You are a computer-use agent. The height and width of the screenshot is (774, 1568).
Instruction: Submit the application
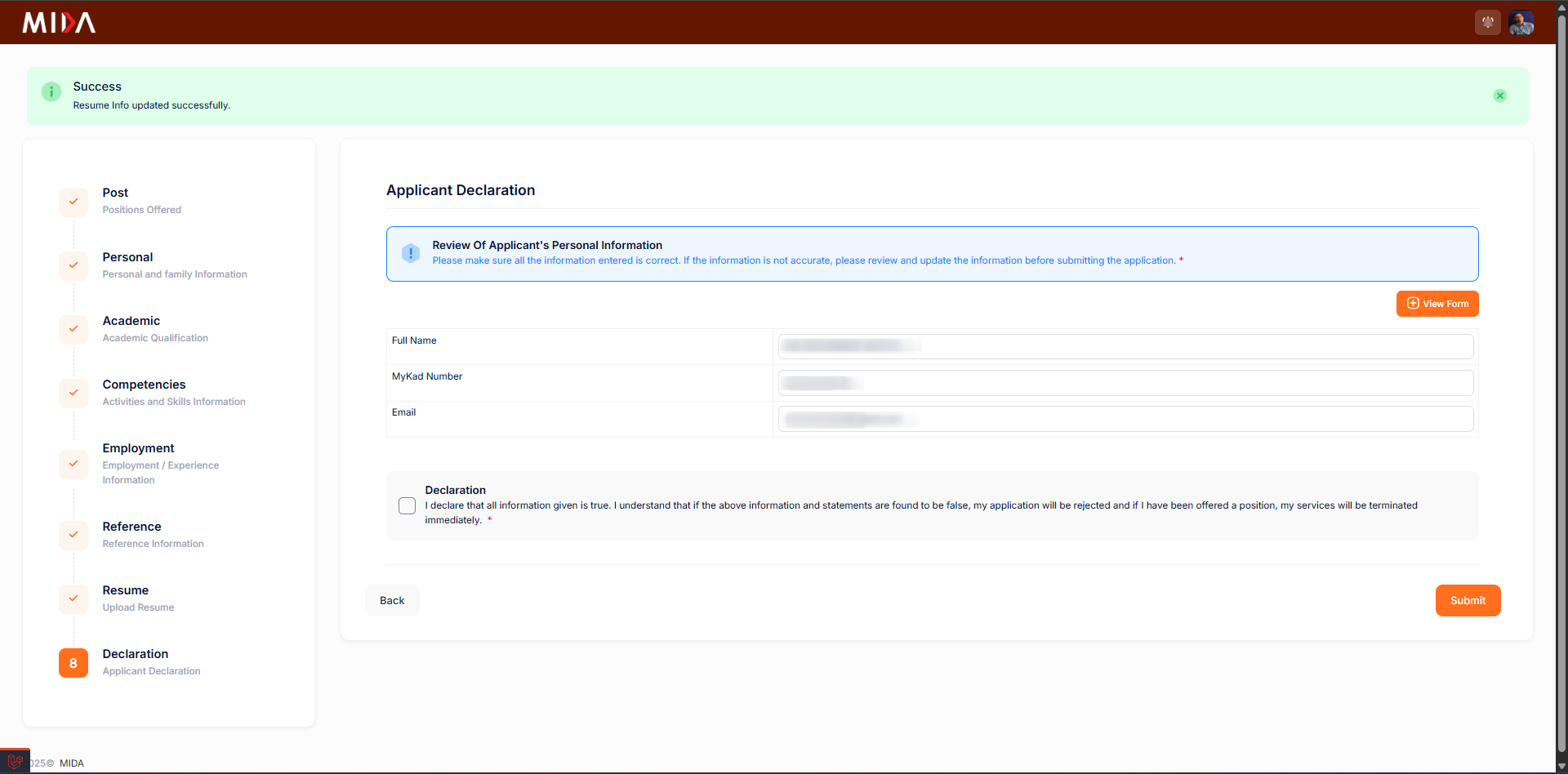(x=1468, y=600)
